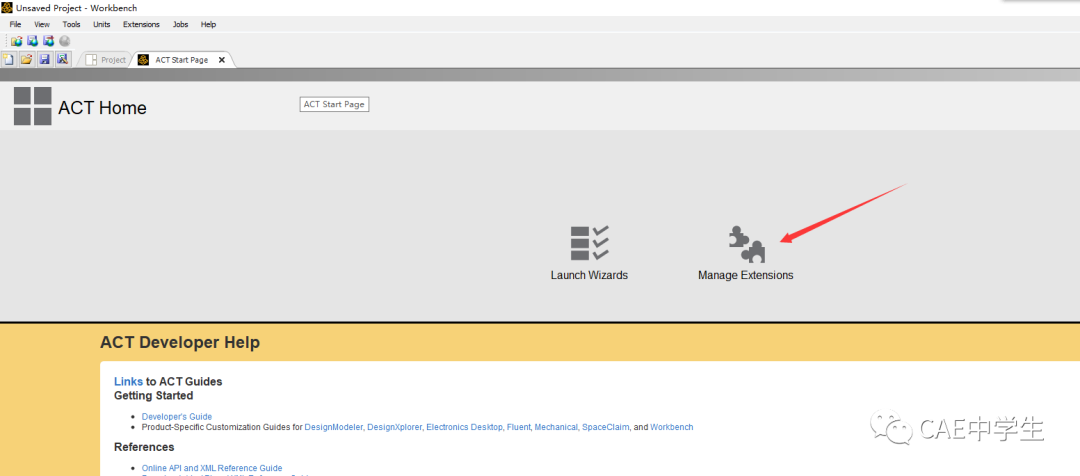Open the Jobs menu
Viewport: 1080px width, 476px height.
(x=180, y=24)
